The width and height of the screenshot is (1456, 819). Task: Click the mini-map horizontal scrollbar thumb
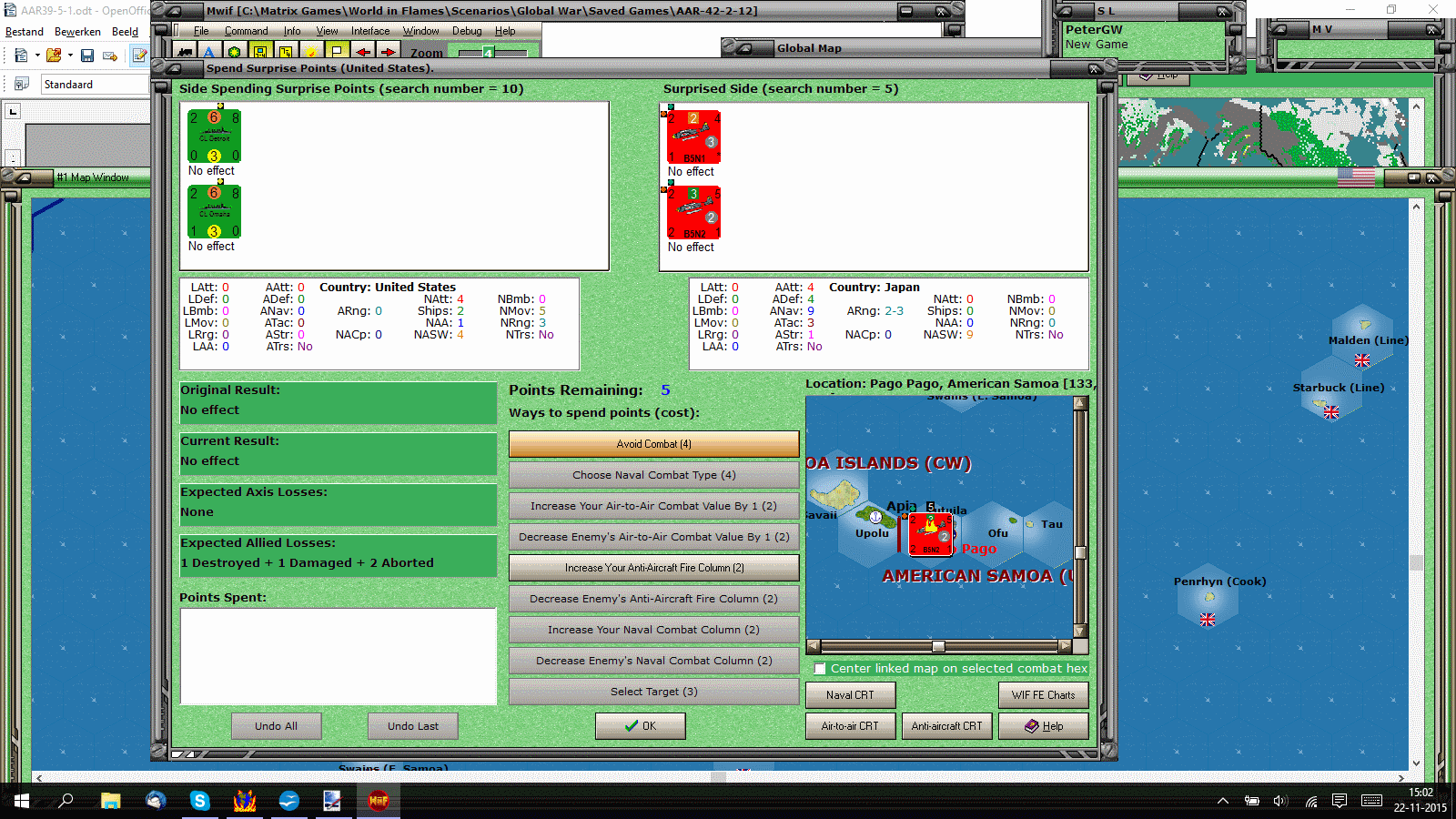[x=938, y=646]
